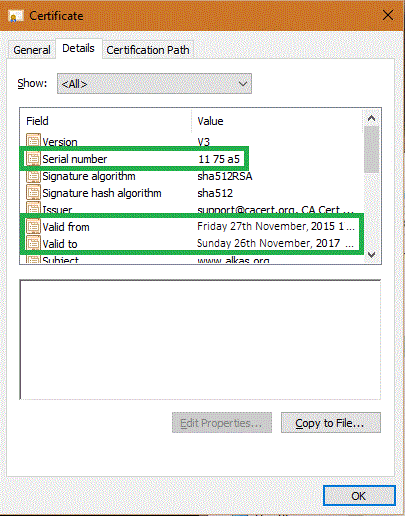The width and height of the screenshot is (405, 516).
Task: Click the Subject field icon
Action: pyautogui.click(x=33, y=259)
